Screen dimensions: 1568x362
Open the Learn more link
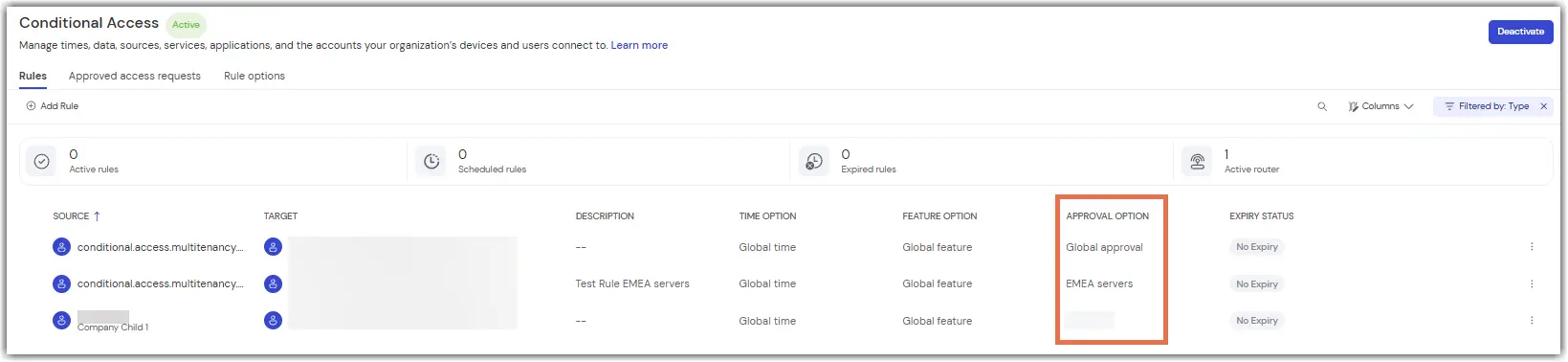click(639, 45)
